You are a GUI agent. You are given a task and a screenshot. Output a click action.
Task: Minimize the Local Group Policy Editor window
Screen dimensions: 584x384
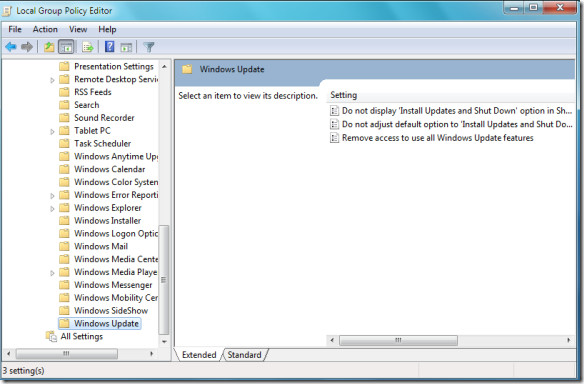click(x=514, y=8)
